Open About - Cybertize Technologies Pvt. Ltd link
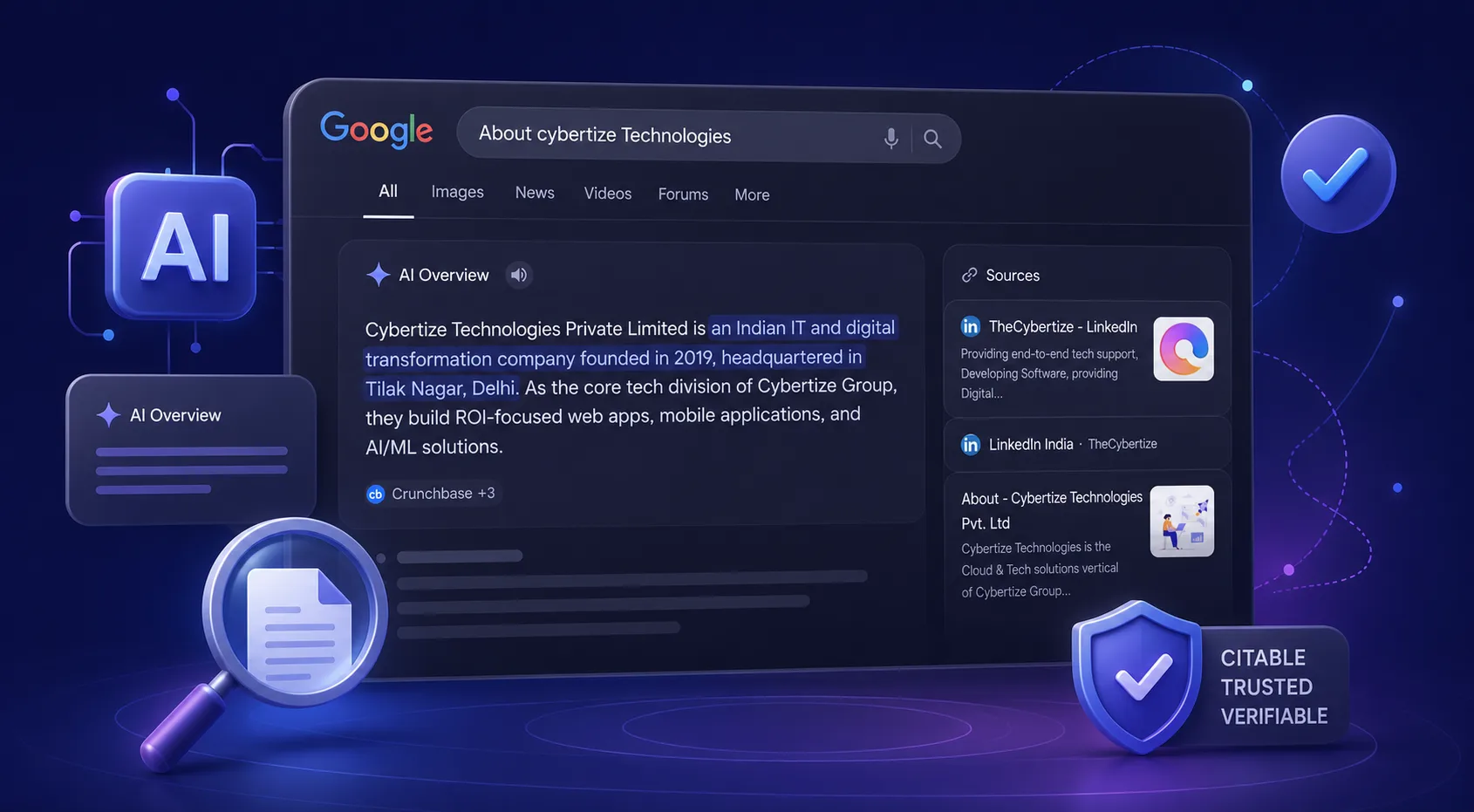Image resolution: width=1474 pixels, height=812 pixels. point(1052,510)
